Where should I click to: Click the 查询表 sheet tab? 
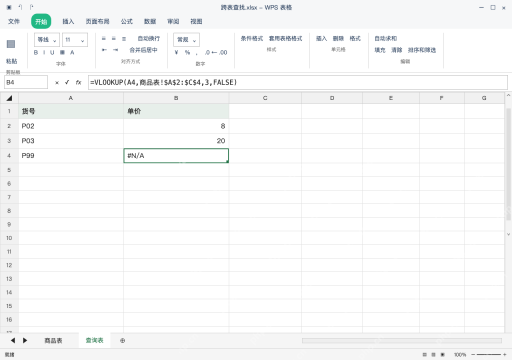click(95, 340)
